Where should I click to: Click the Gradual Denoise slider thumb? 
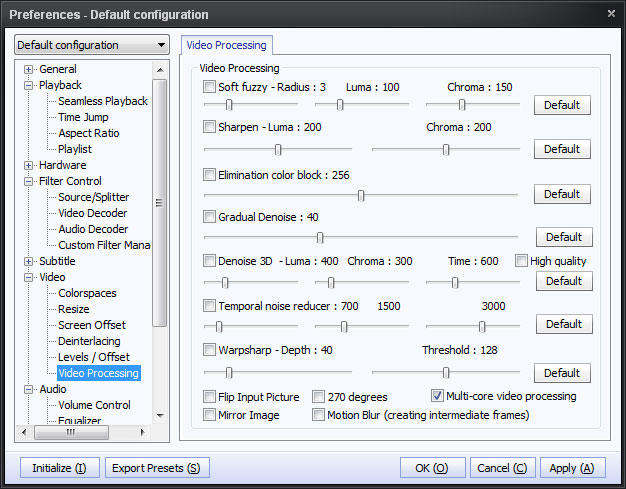pos(320,238)
